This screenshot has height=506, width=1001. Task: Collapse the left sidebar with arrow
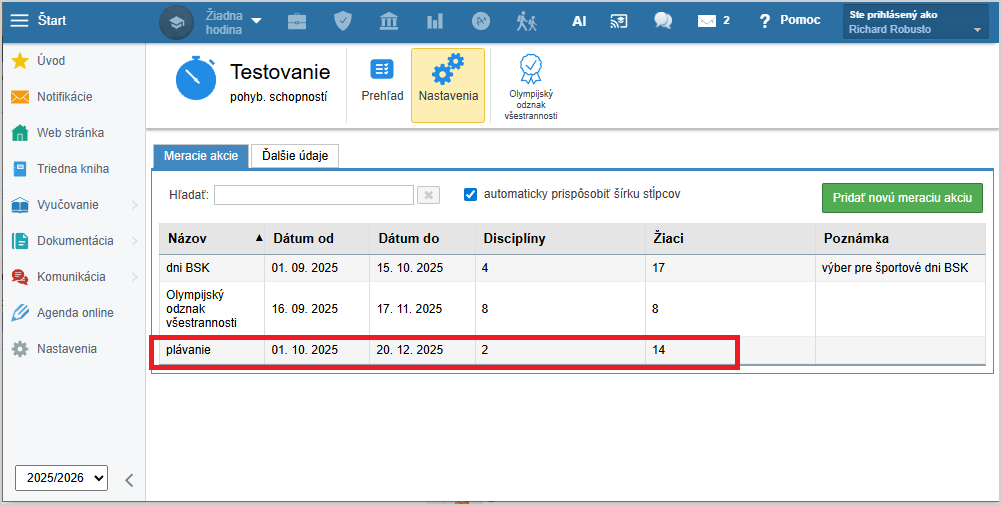point(129,480)
